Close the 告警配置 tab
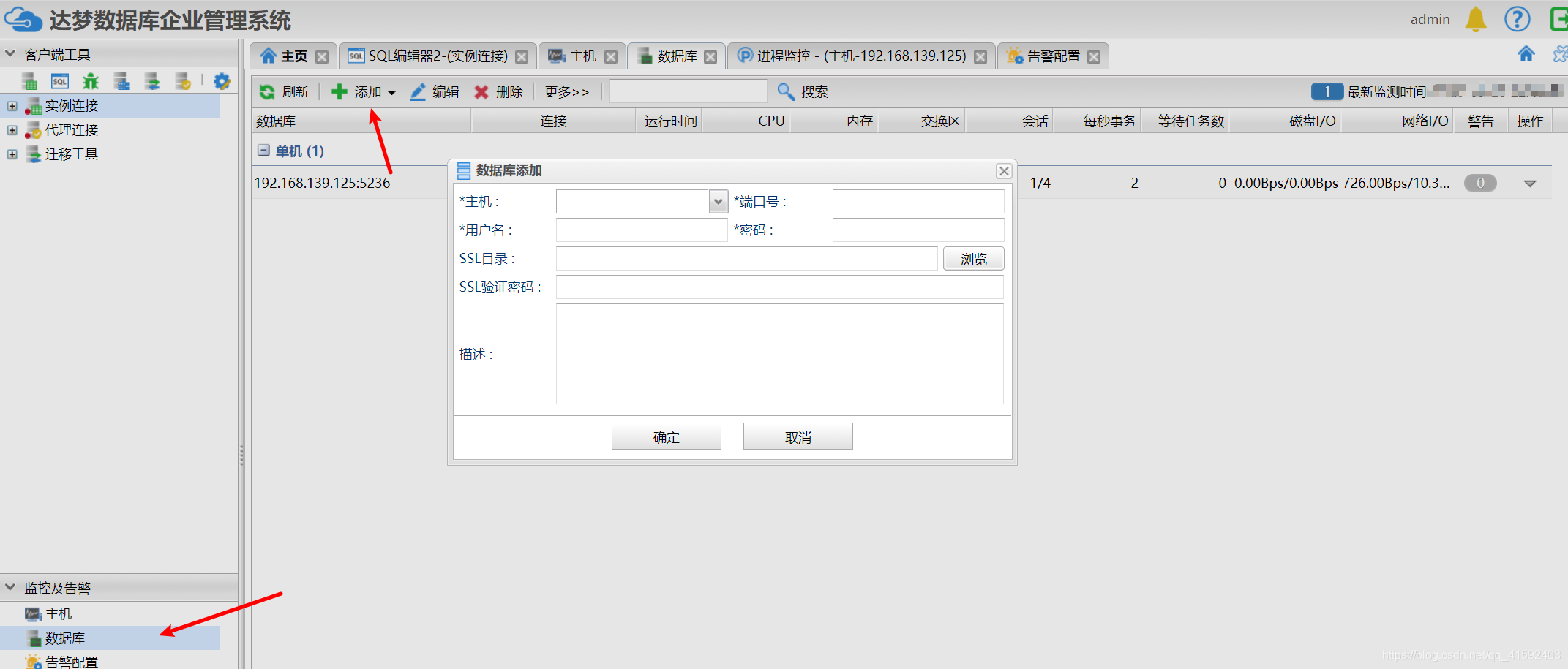1568x669 pixels. (x=1094, y=57)
